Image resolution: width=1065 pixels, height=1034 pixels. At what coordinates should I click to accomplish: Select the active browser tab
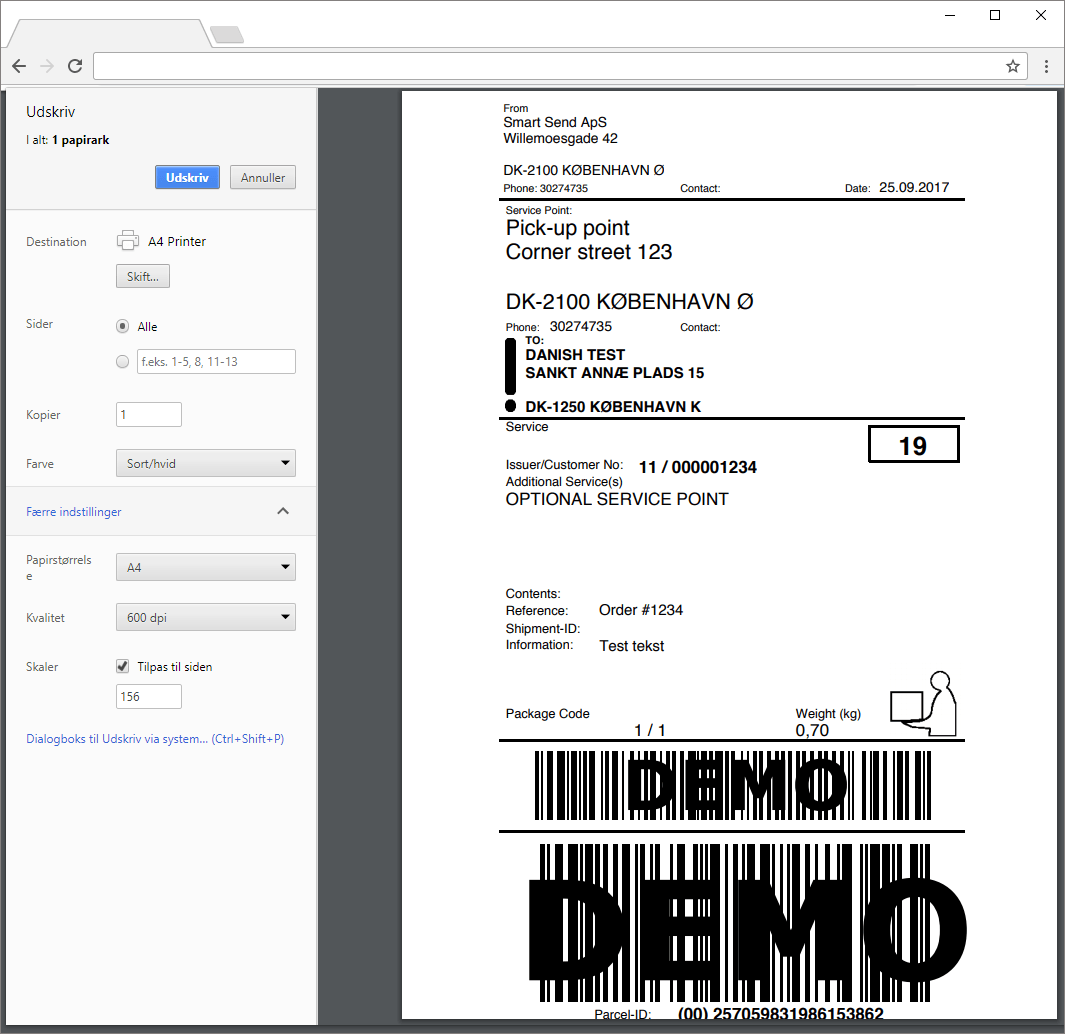coord(109,33)
